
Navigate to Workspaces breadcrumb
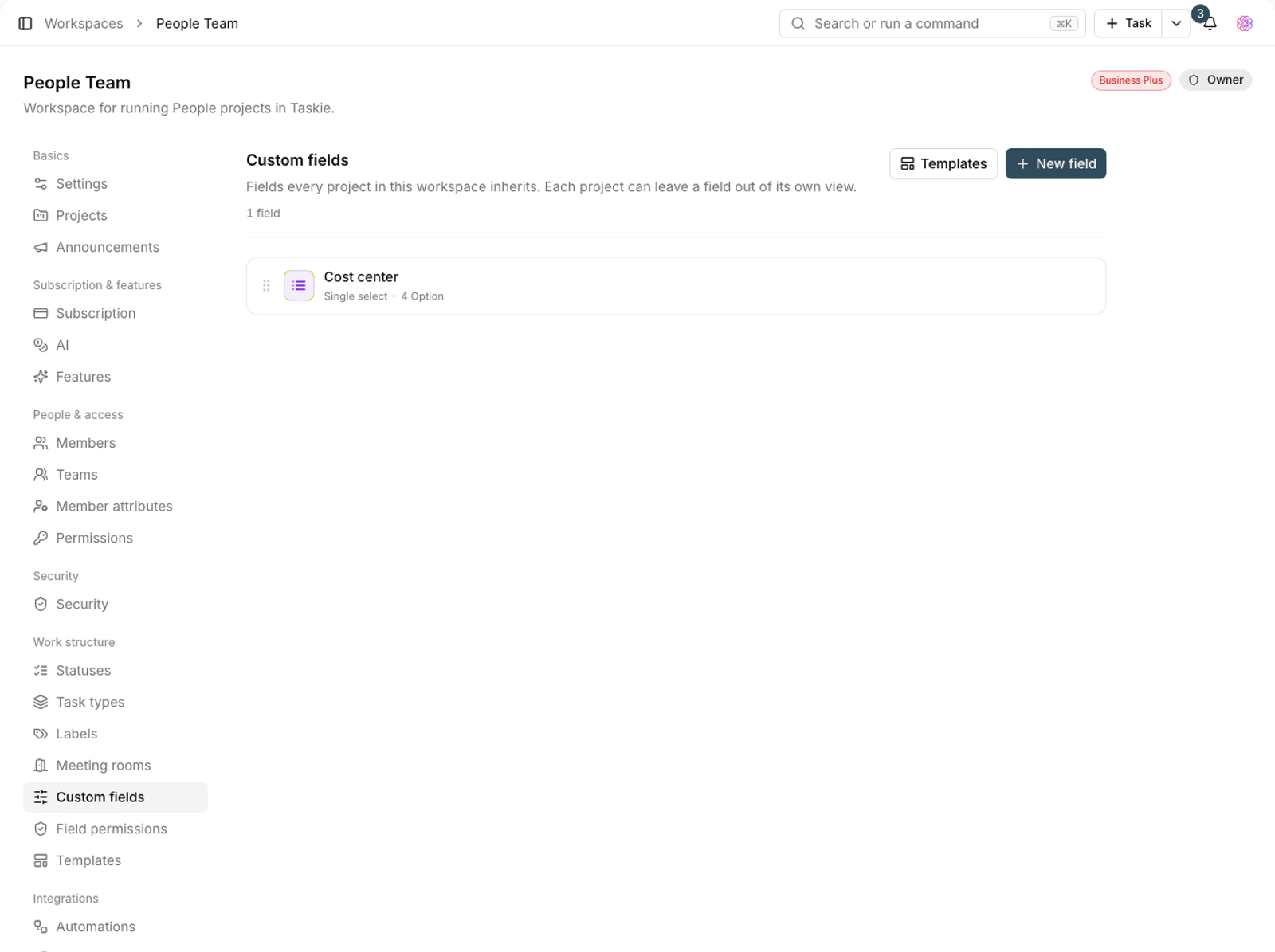[x=84, y=24]
